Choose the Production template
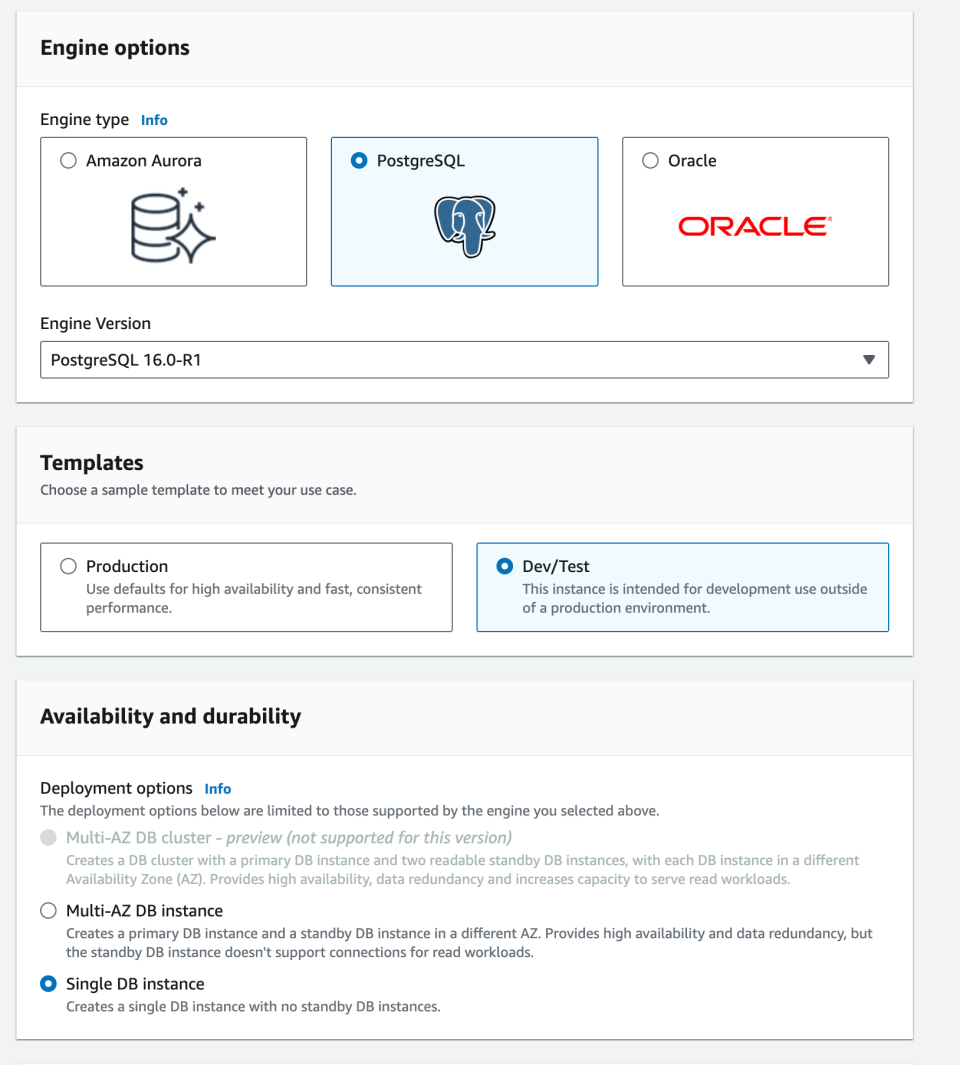Image resolution: width=960 pixels, height=1065 pixels. (68, 565)
